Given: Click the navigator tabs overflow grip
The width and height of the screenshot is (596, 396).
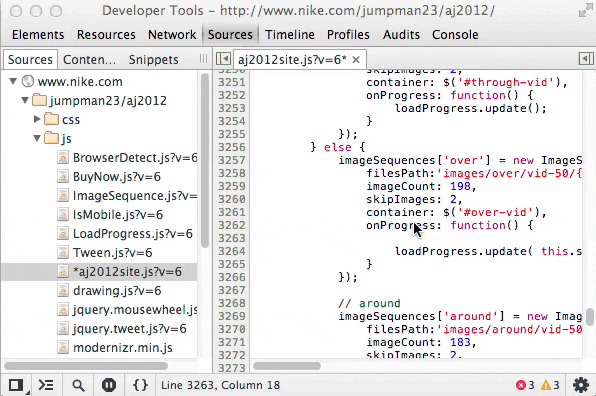Looking at the screenshot, I should [x=203, y=59].
